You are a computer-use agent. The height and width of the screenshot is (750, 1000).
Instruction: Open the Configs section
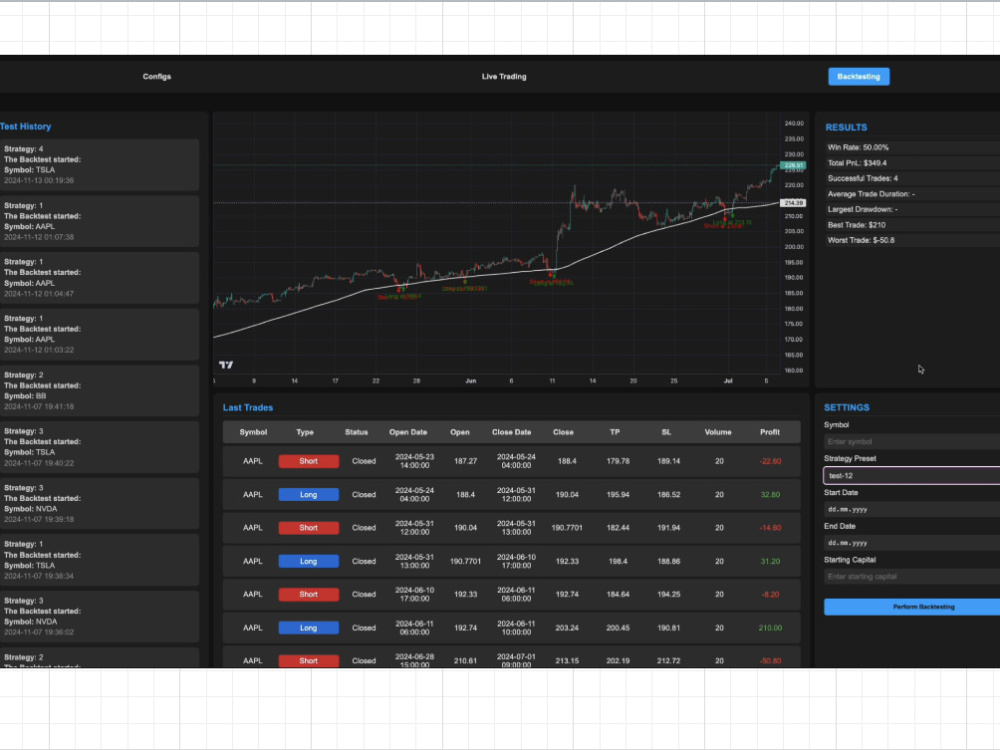click(157, 76)
